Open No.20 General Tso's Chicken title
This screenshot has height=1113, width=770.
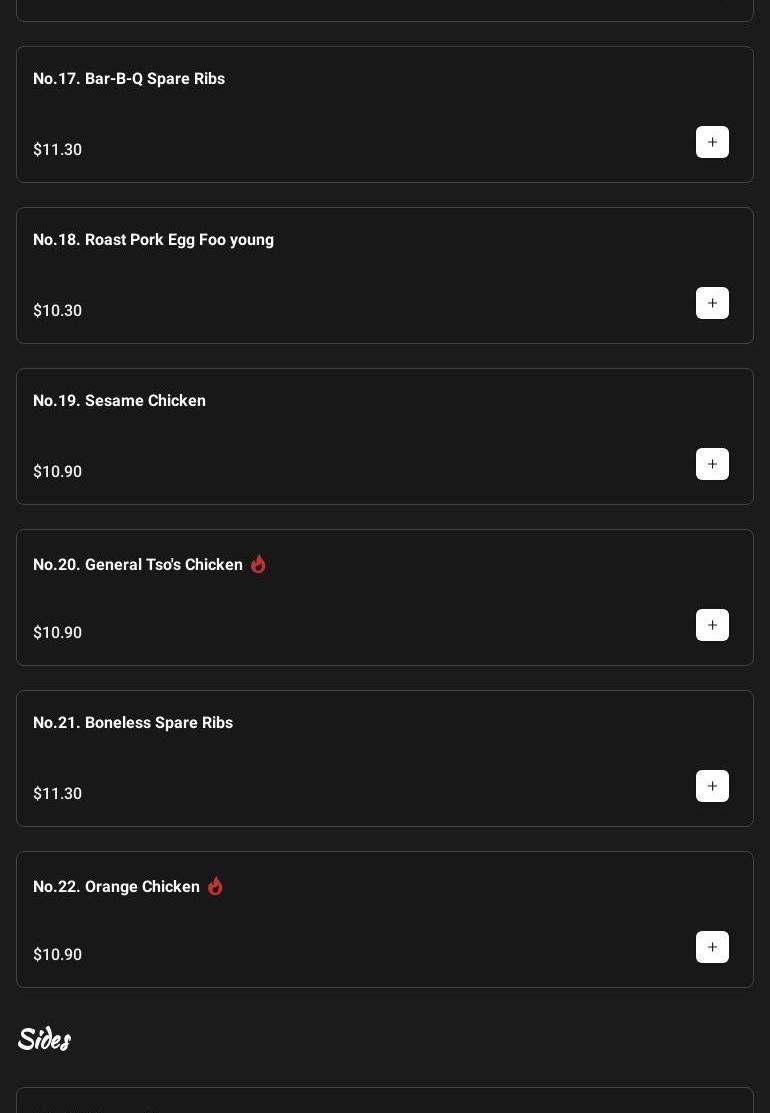coord(138,564)
